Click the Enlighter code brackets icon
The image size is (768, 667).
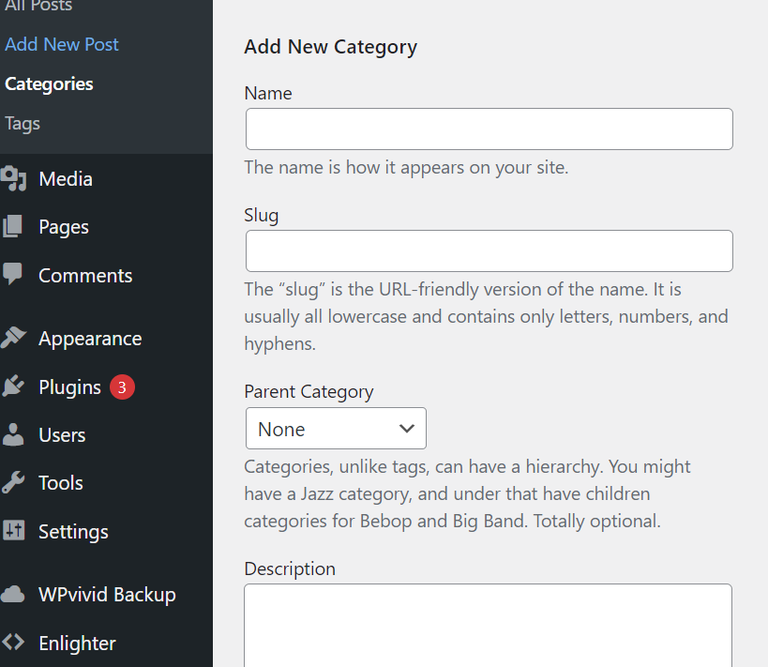pyautogui.click(x=13, y=643)
